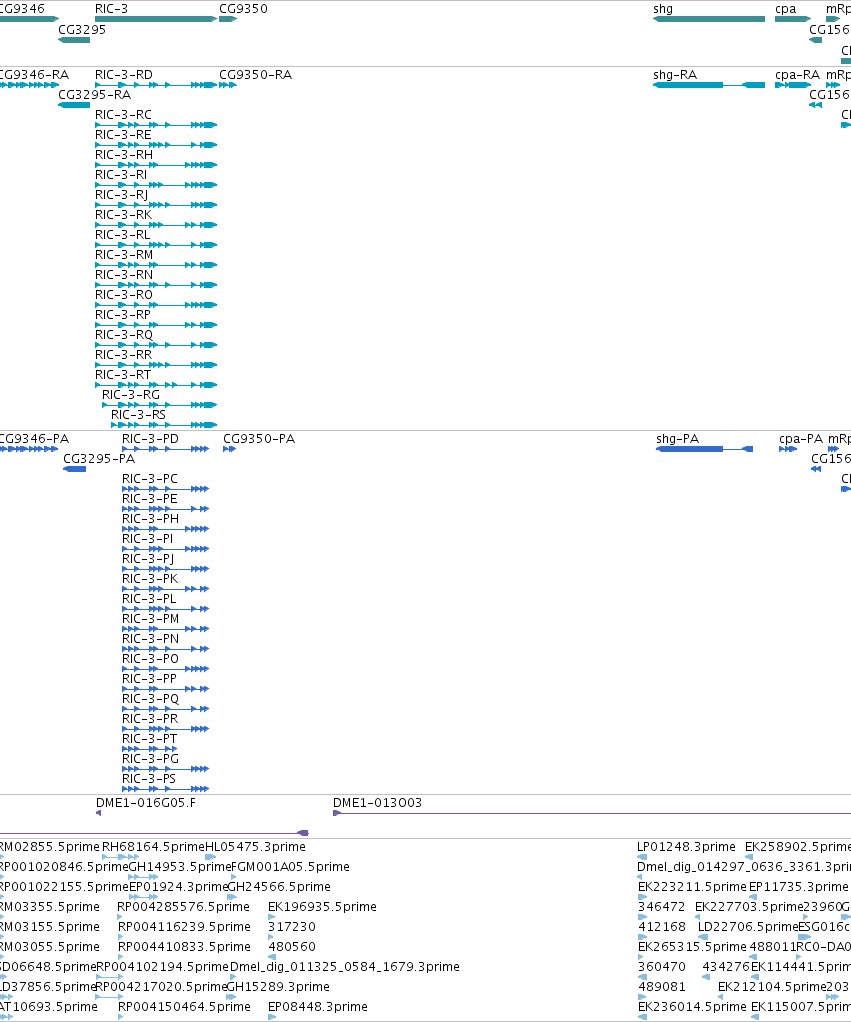Screen dimensions: 851x1022
Task: Click the CG9350 gene label
Action: 243,8
